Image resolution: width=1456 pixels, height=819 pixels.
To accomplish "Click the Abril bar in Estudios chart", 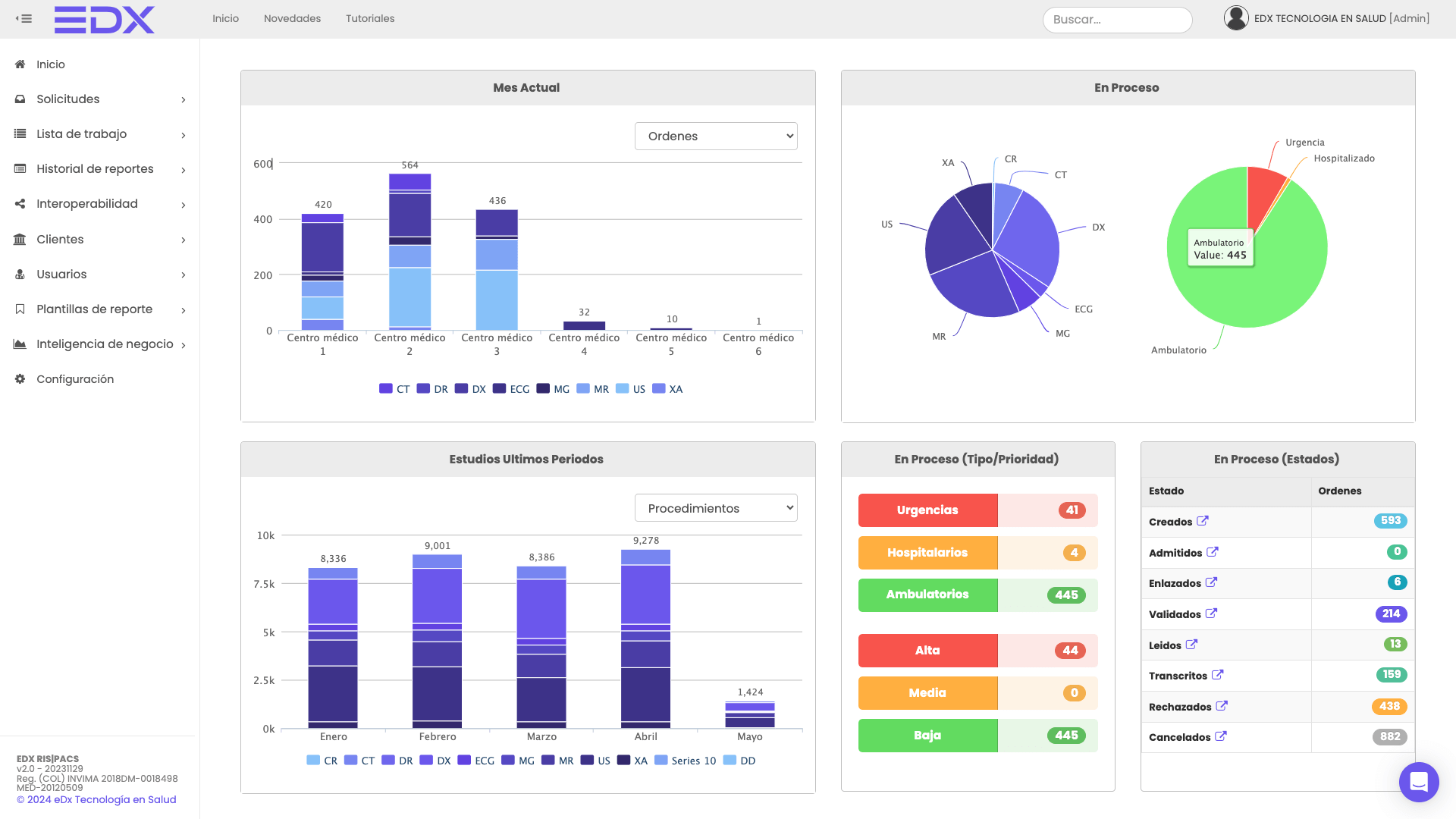I will [645, 639].
